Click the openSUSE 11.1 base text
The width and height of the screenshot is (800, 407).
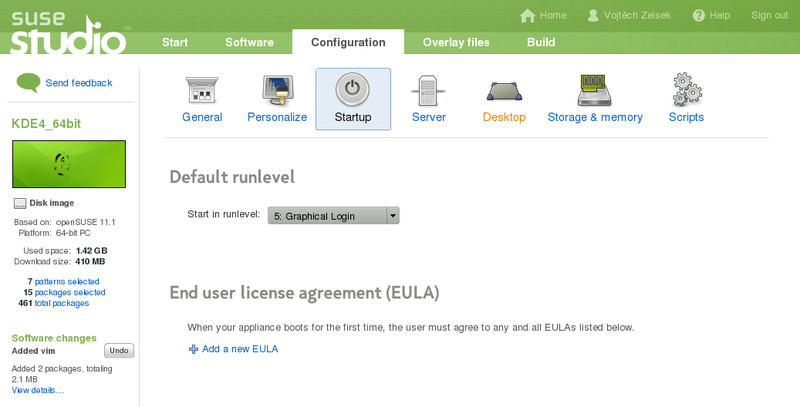[x=85, y=222]
